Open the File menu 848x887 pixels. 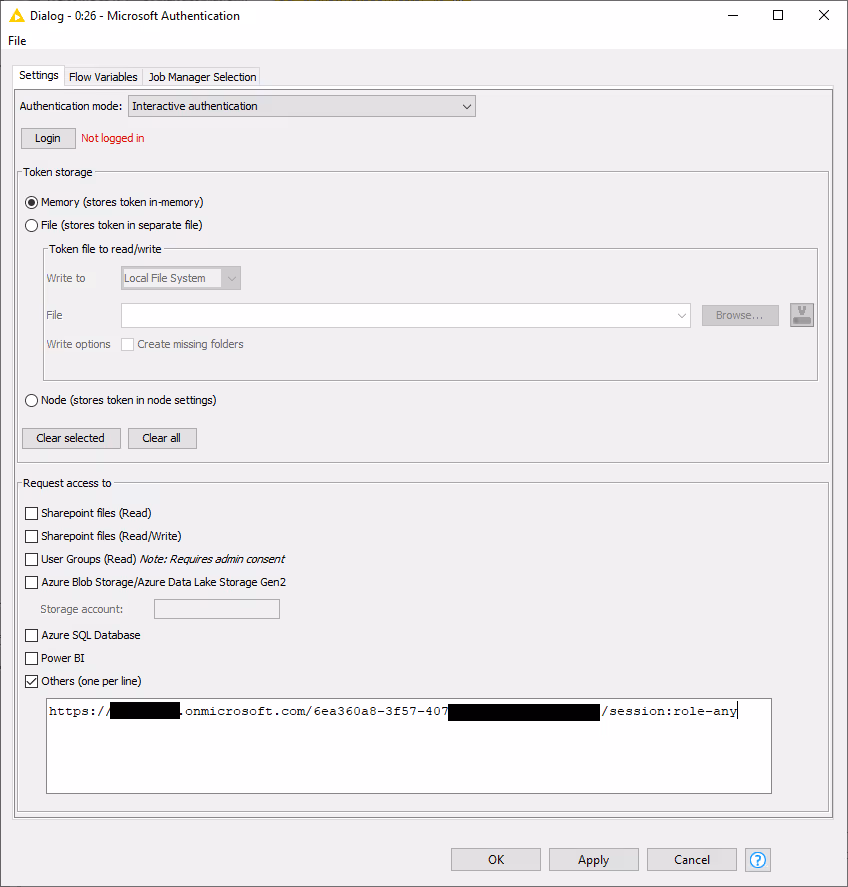[17, 41]
